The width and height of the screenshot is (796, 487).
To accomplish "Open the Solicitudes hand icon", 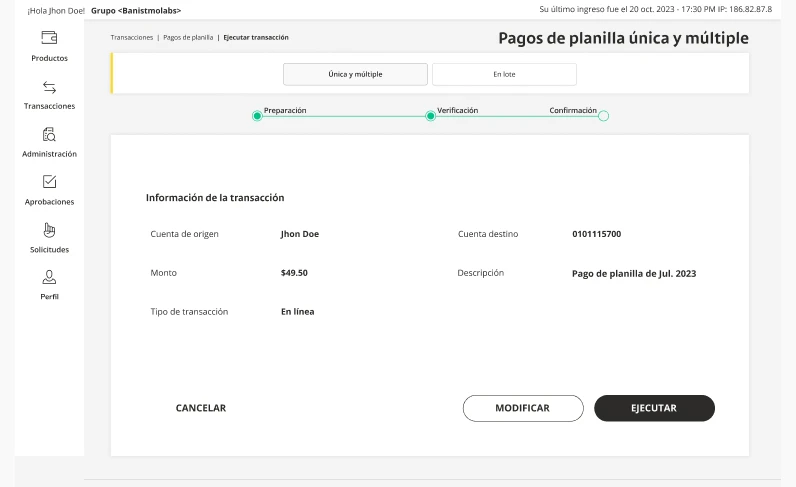I will pyautogui.click(x=49, y=230).
